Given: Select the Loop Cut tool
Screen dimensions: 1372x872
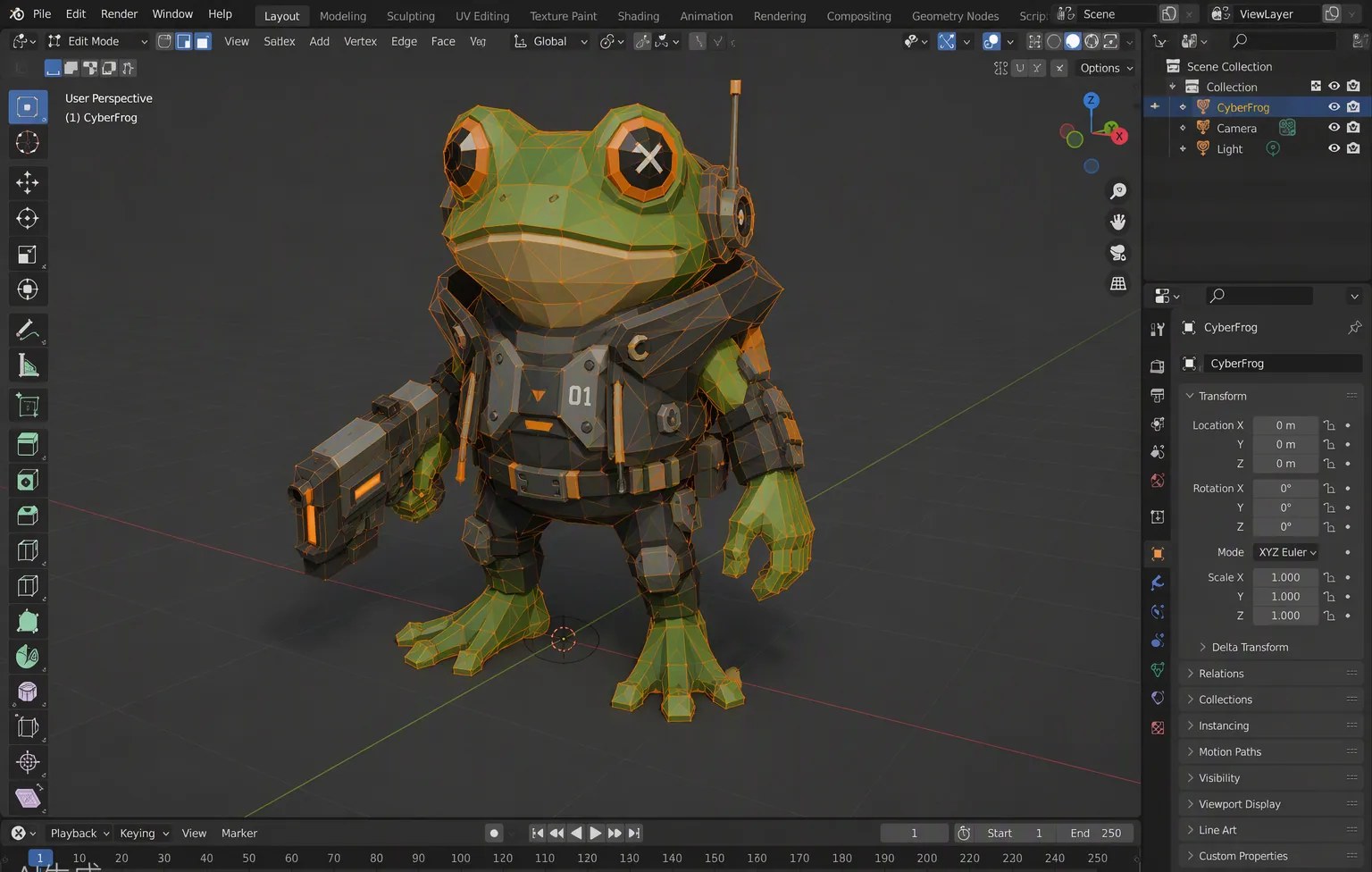Looking at the screenshot, I should tap(28, 551).
